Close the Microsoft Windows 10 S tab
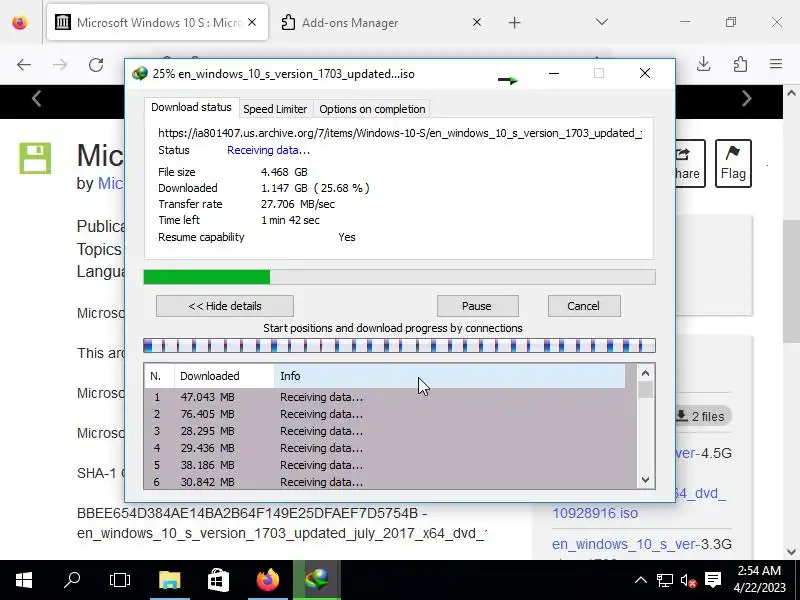This screenshot has width=800, height=600. (252, 22)
